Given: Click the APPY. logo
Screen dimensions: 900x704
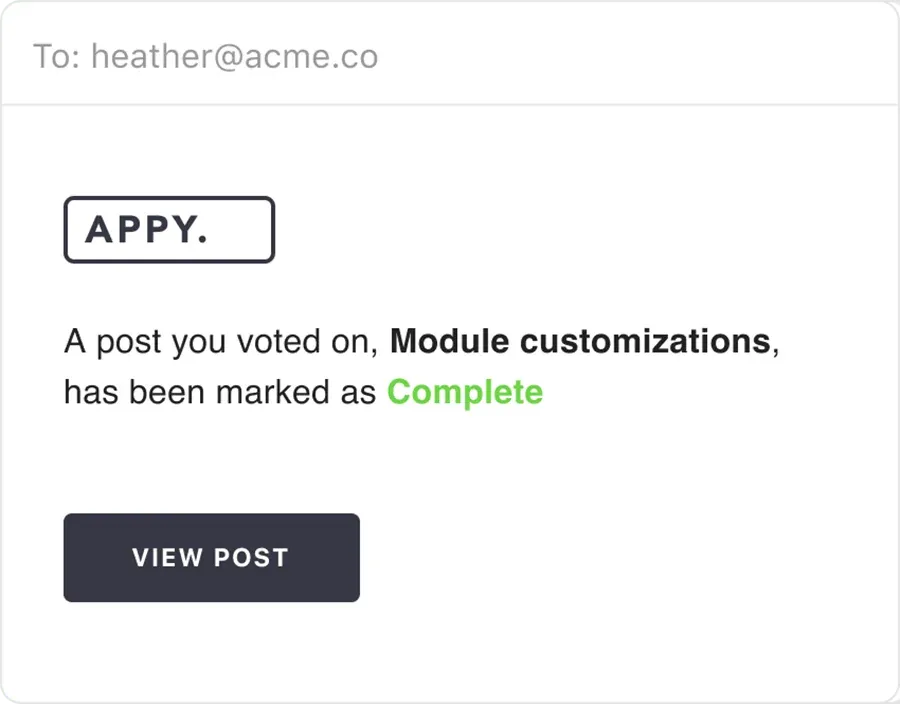Looking at the screenshot, I should click(x=169, y=230).
